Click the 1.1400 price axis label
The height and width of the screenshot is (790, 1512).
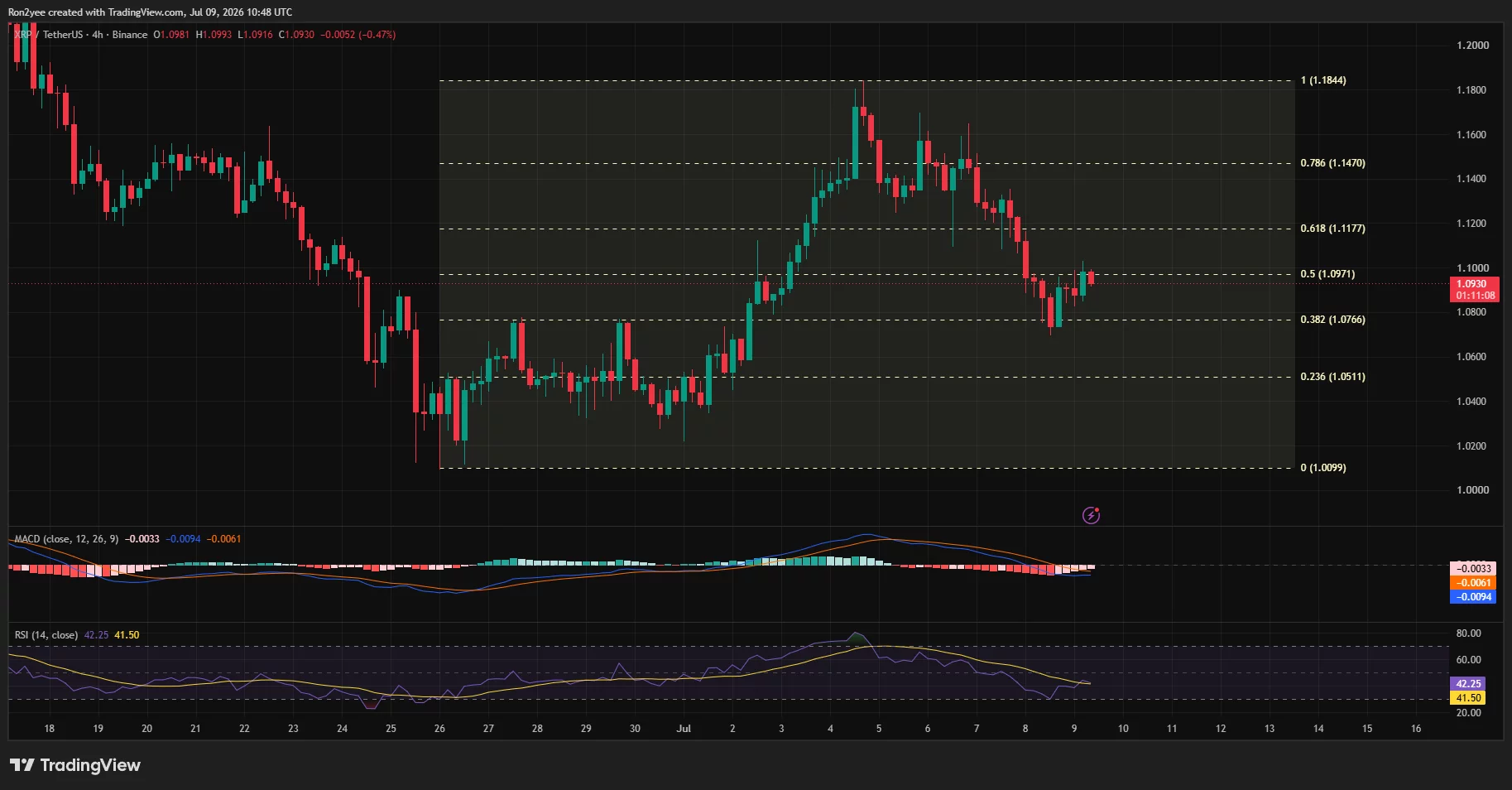coord(1473,179)
